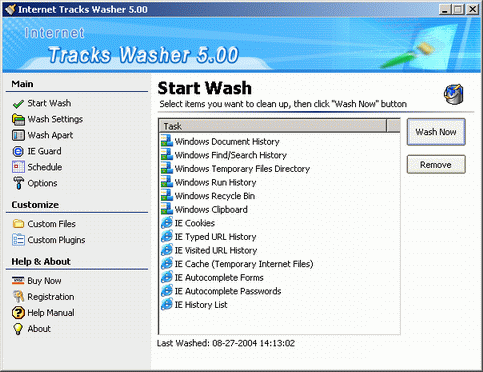Select the IE Typed URL History text
Viewport: 483px width, 372px height.
tap(215, 237)
